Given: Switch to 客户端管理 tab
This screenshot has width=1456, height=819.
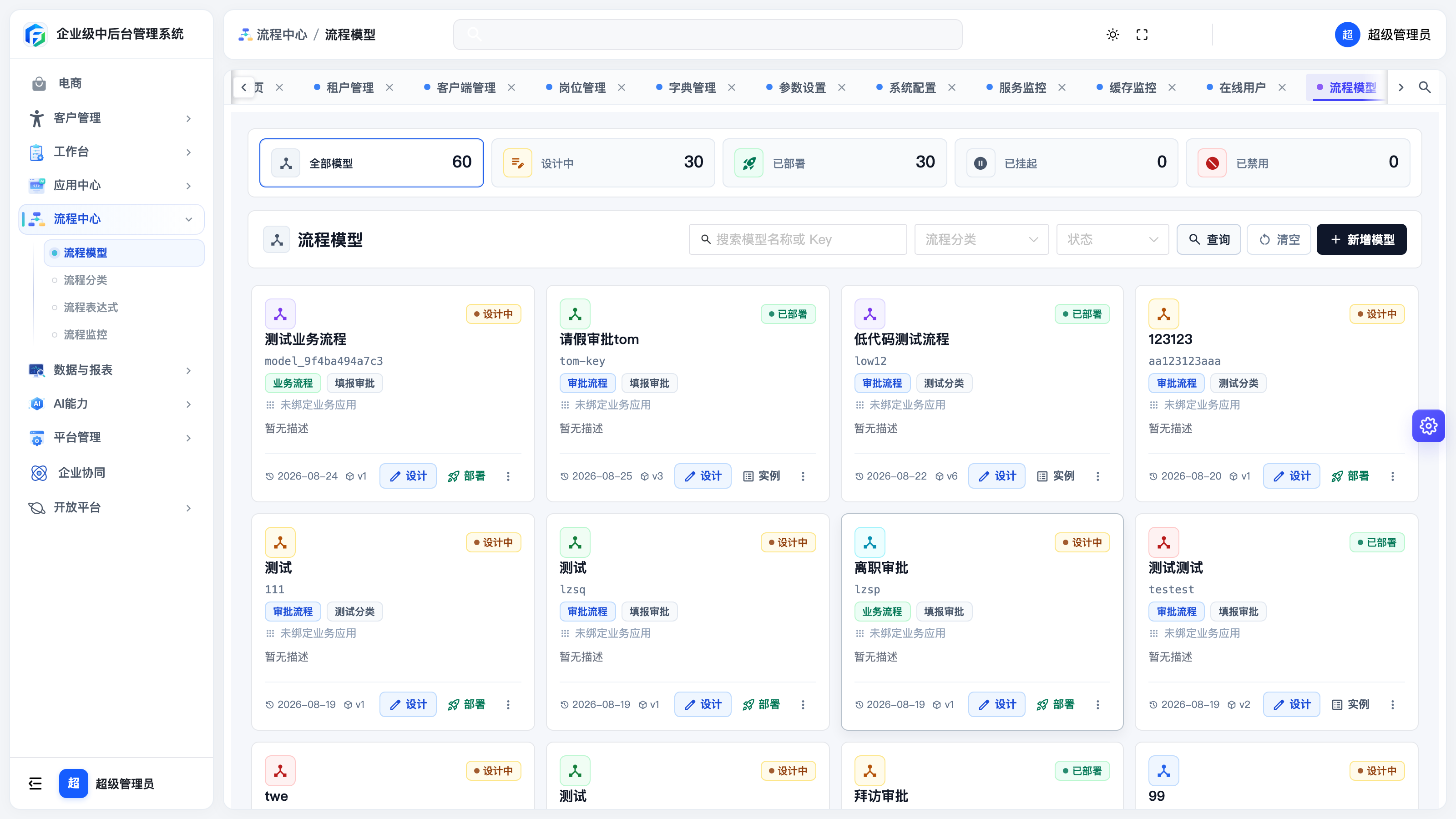Looking at the screenshot, I should click(x=466, y=87).
